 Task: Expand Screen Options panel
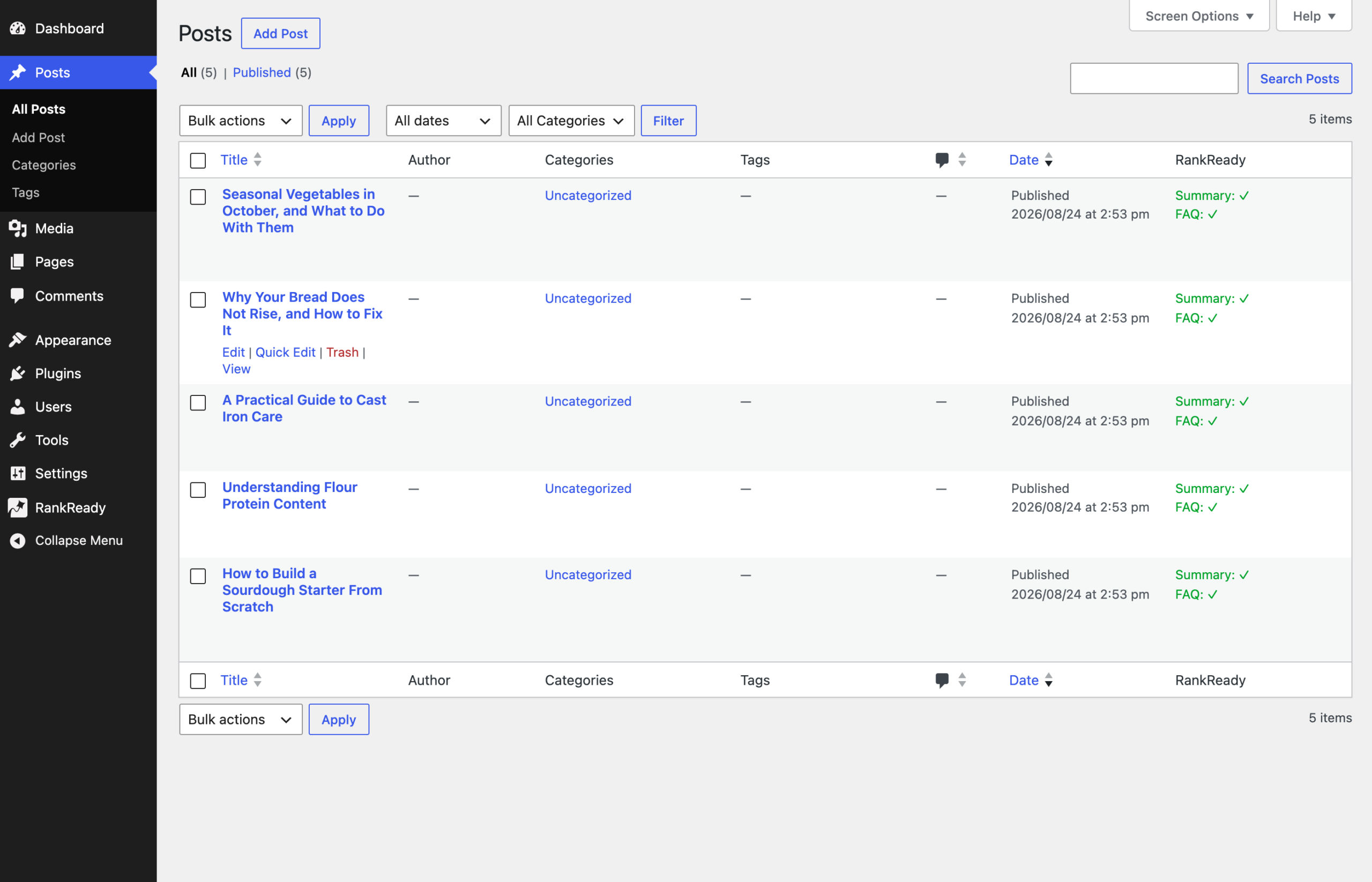click(1199, 16)
